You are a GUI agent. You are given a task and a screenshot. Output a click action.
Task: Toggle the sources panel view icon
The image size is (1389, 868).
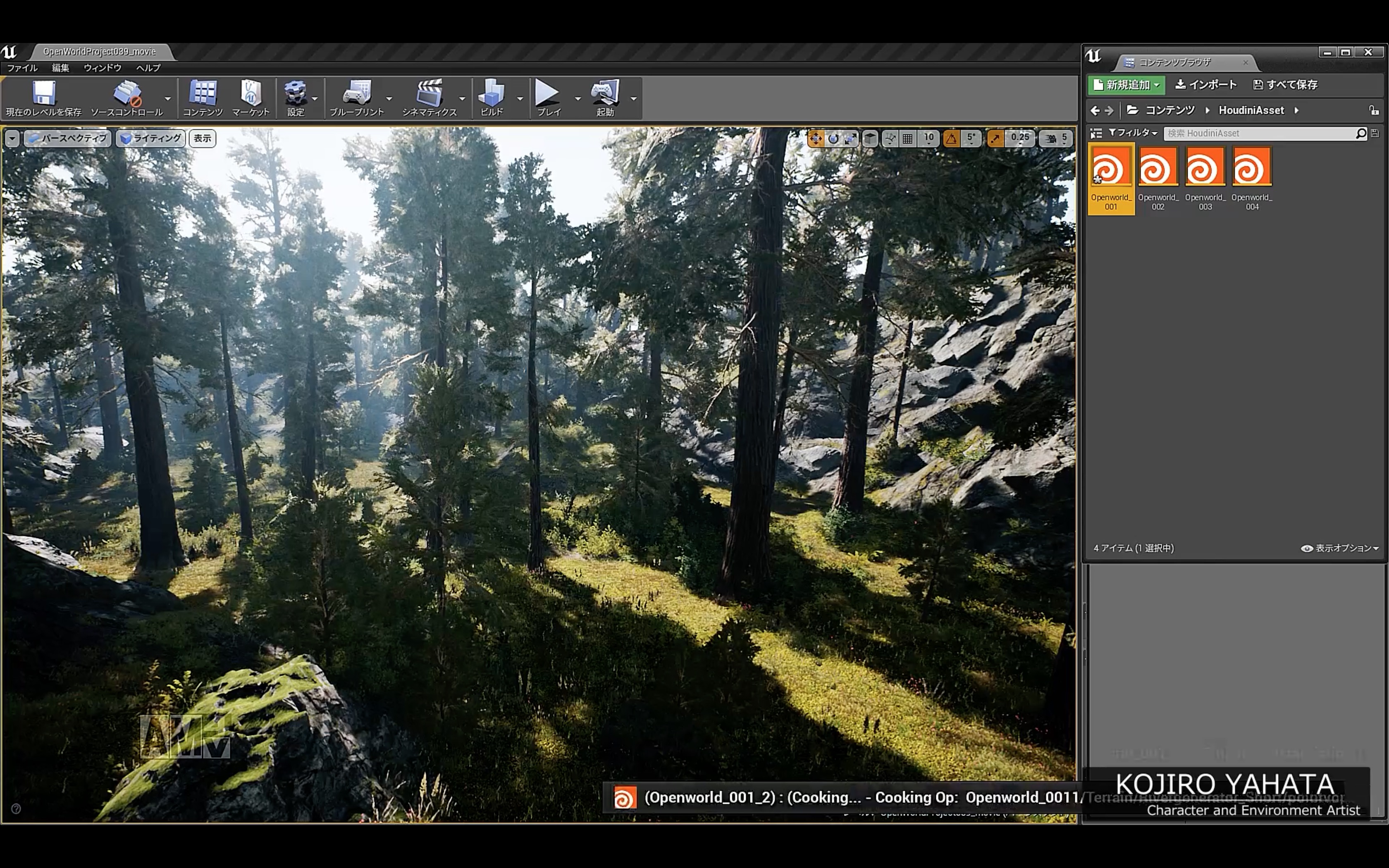[1096, 133]
